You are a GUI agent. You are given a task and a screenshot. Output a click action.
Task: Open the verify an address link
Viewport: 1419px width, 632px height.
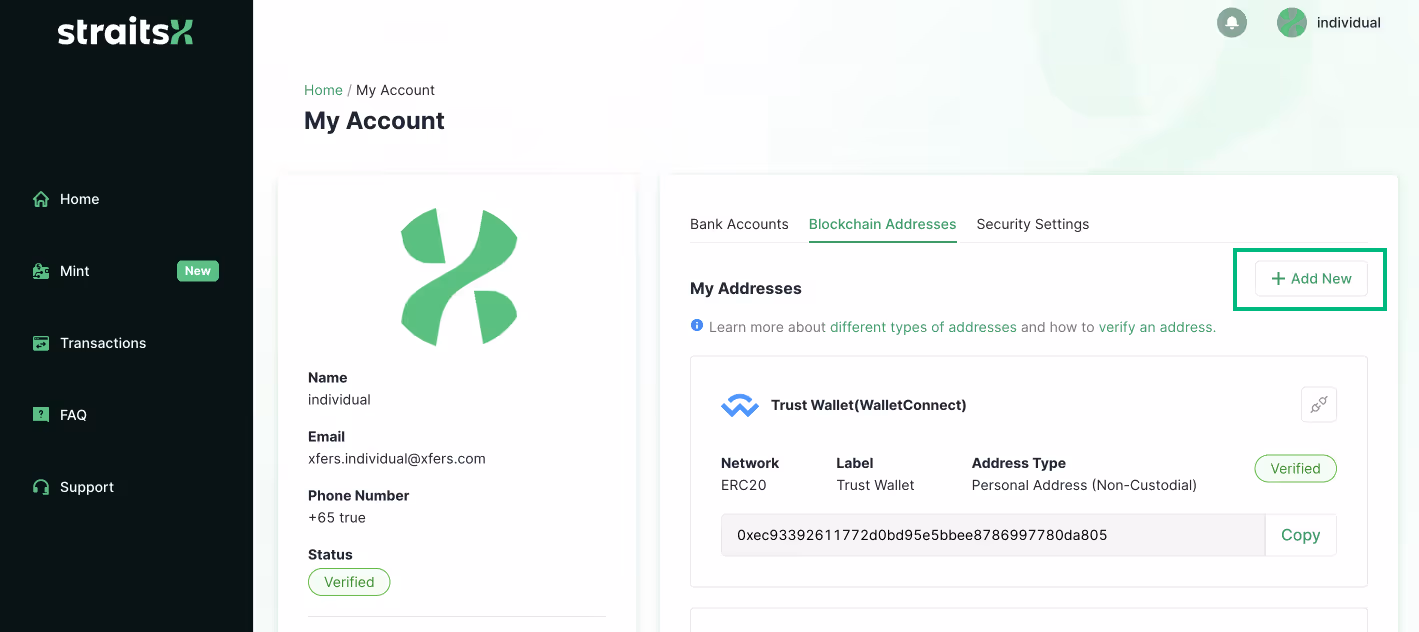pos(1155,327)
